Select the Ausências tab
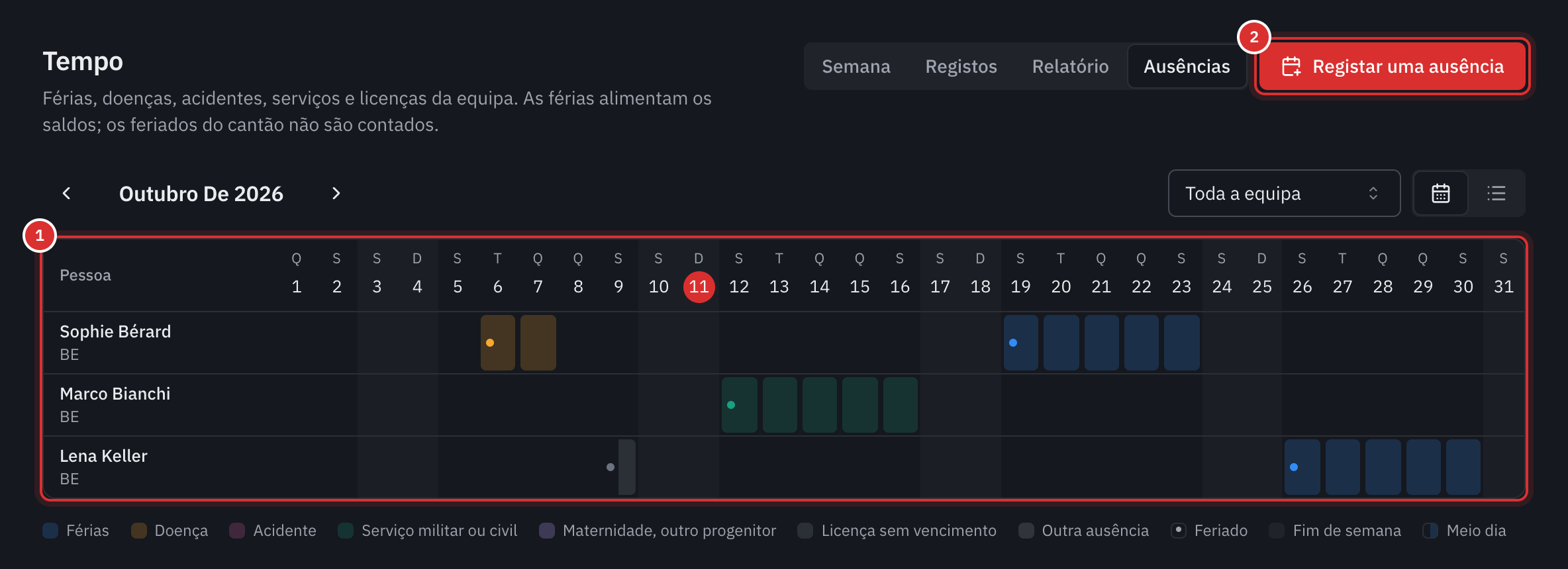The height and width of the screenshot is (569, 1568). click(x=1187, y=66)
